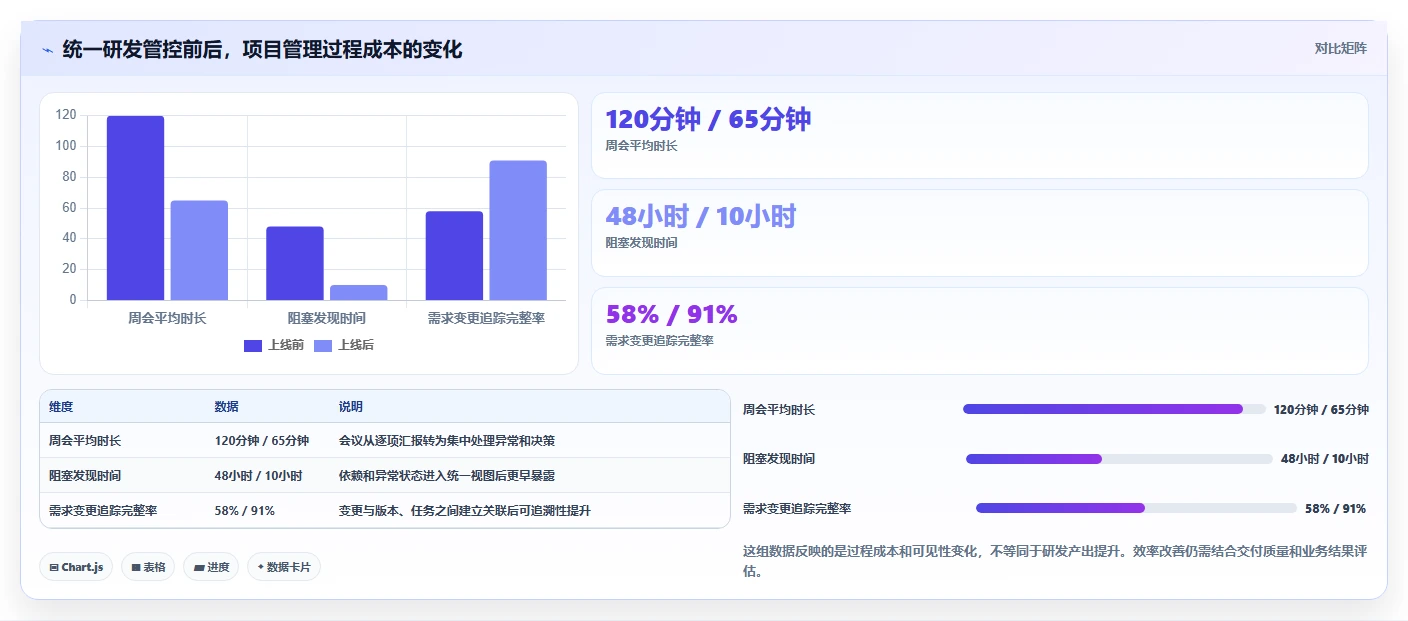The image size is (1408, 621).
Task: Click the 变更与版本、任务之间建立关联 description cell
Action: tap(465, 510)
